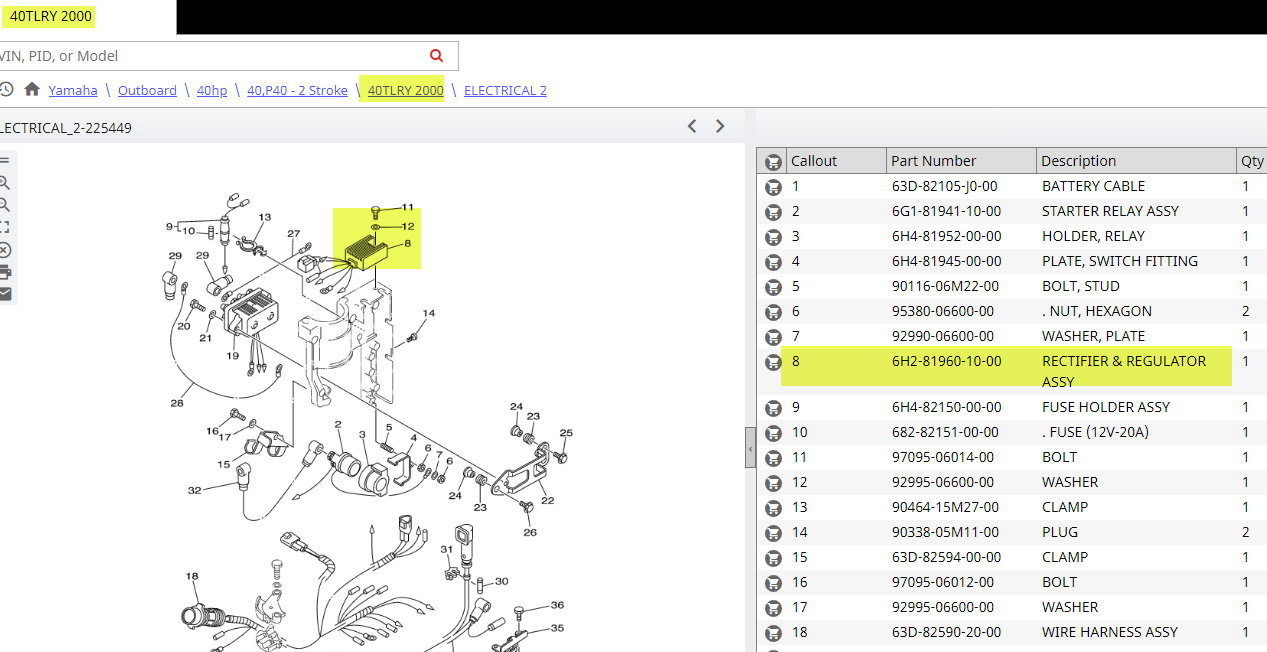Add WIRE HARNESS ASSY to cart
The image size is (1267, 652).
click(x=773, y=633)
